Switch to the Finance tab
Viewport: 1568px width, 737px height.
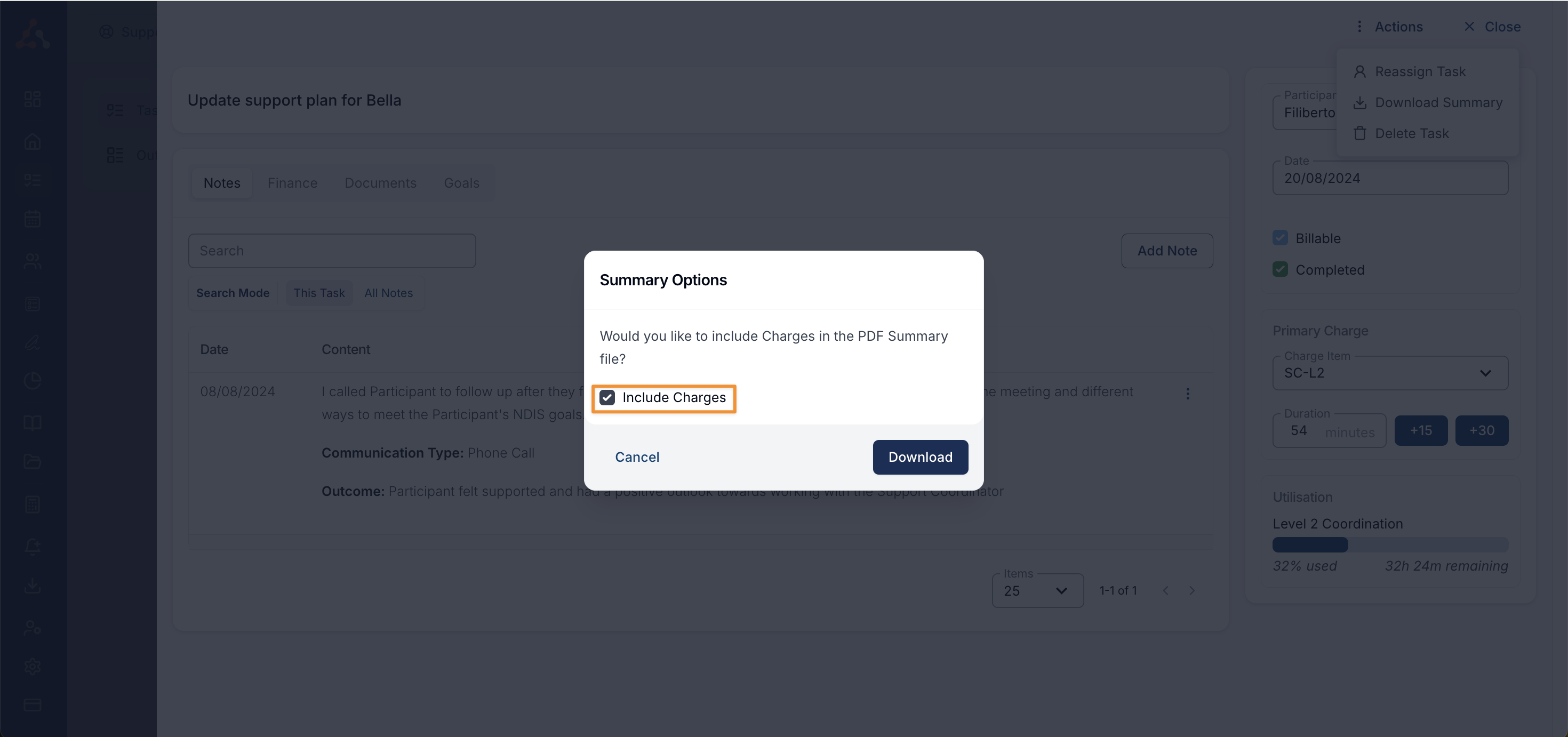click(x=292, y=183)
